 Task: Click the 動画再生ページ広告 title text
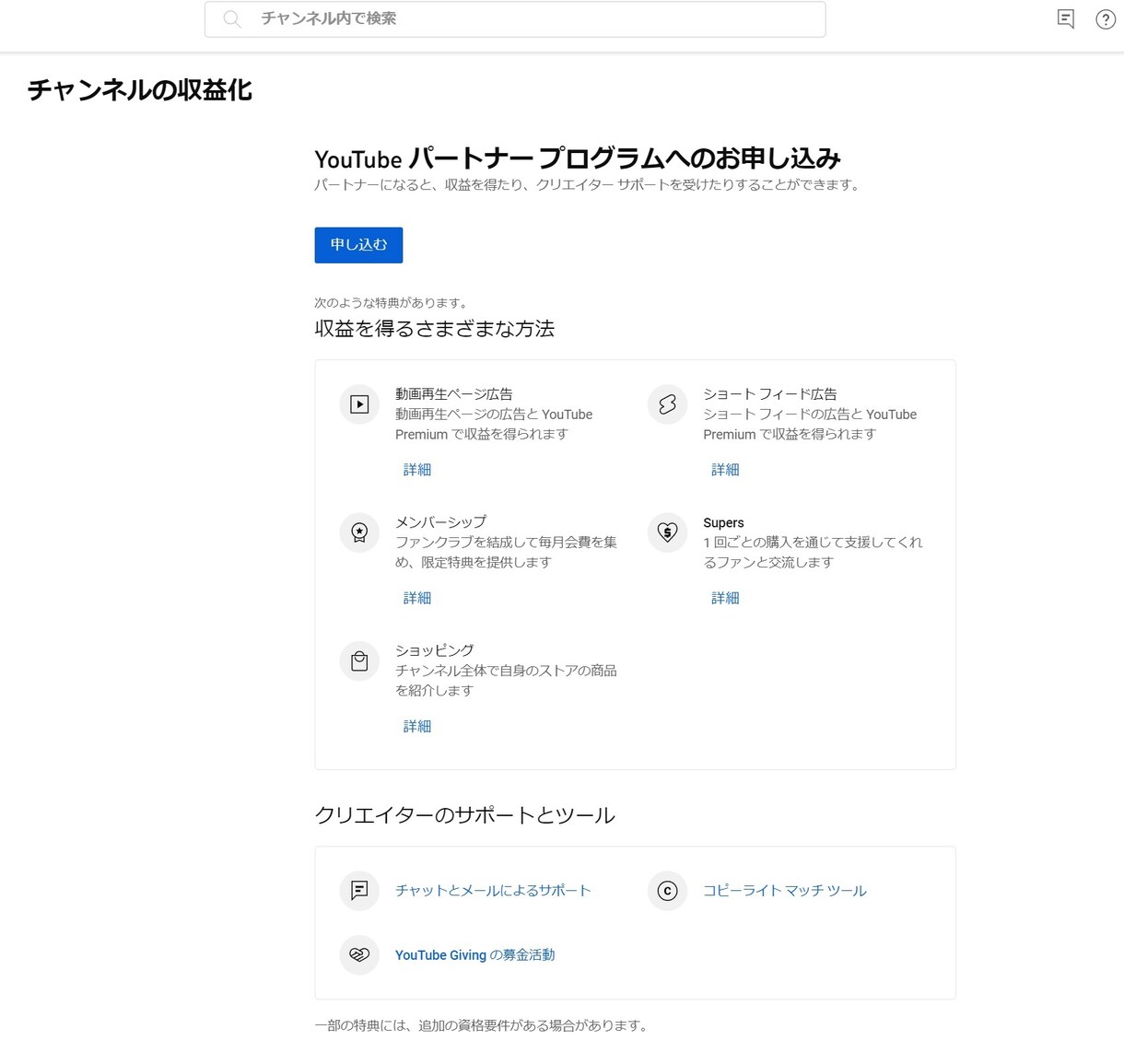[454, 393]
